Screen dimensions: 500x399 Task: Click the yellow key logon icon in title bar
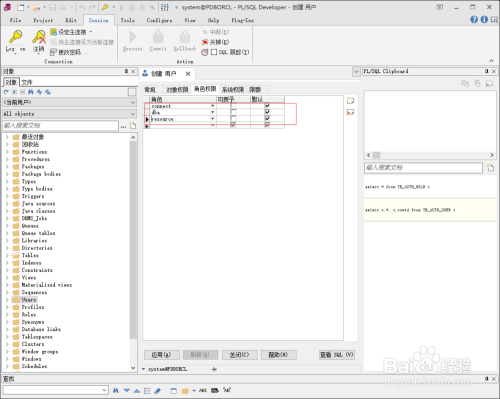point(105,7)
